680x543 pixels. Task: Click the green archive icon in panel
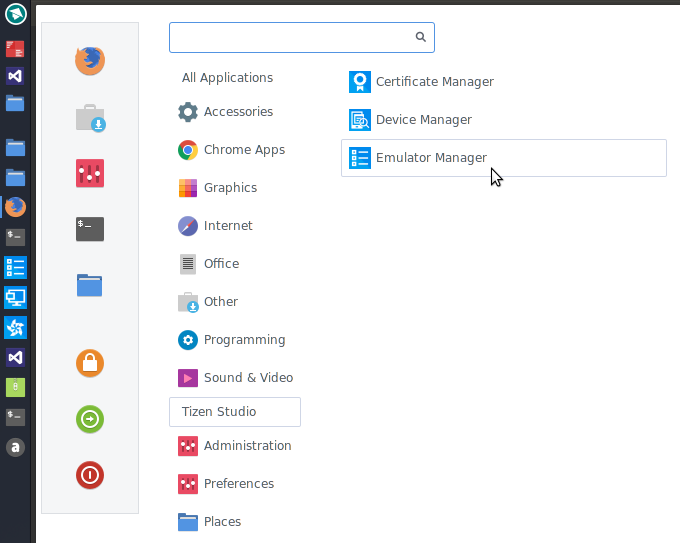[15, 387]
